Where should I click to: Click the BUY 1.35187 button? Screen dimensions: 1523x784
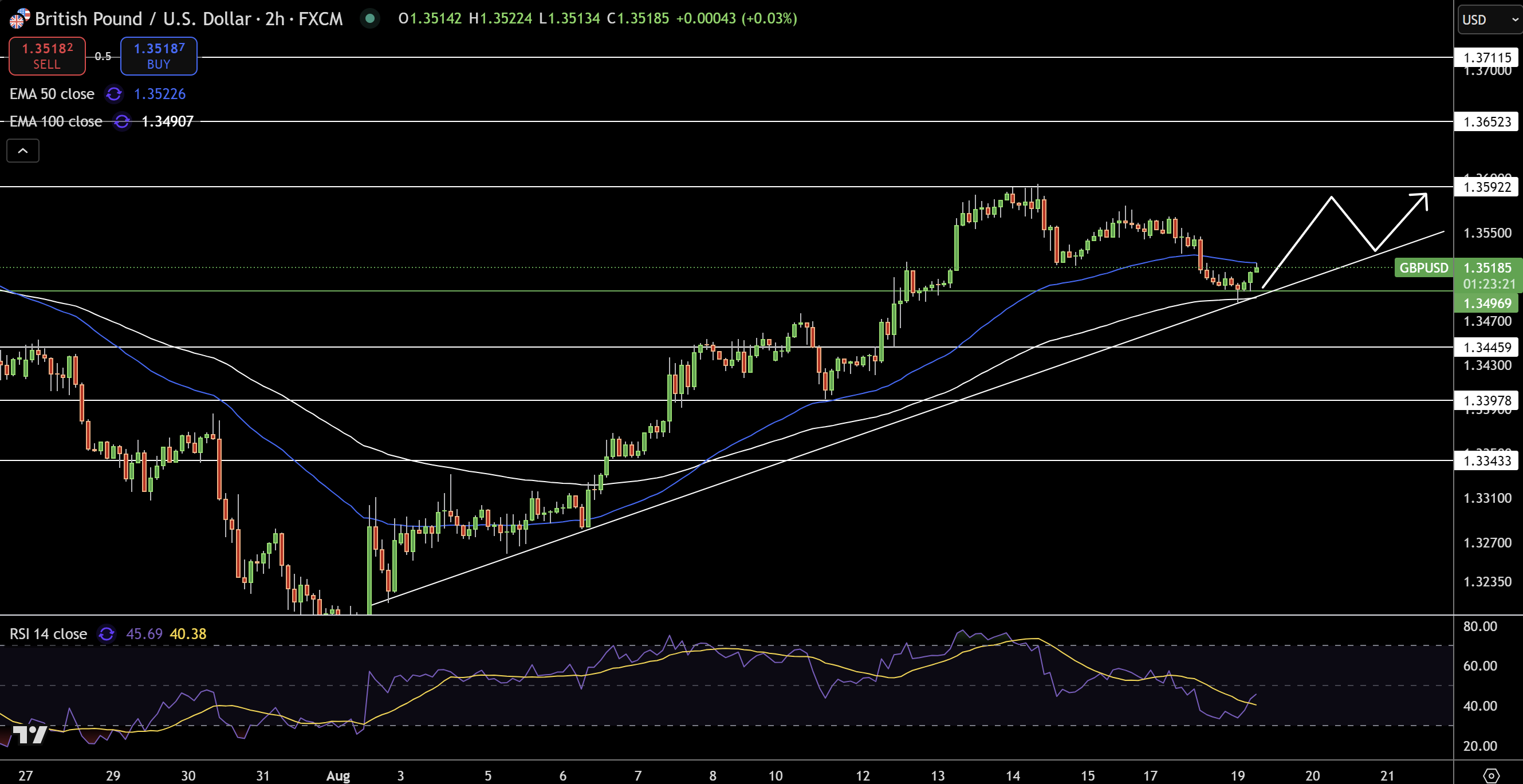click(x=159, y=56)
